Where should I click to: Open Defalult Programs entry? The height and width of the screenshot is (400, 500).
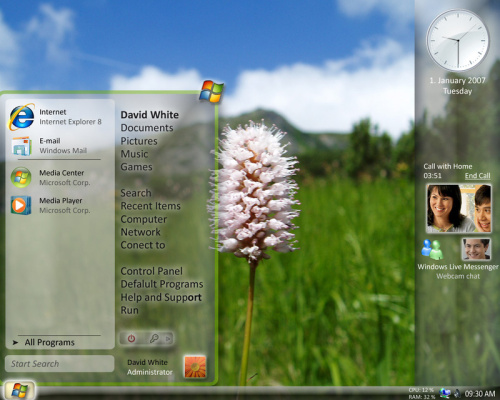tap(162, 284)
